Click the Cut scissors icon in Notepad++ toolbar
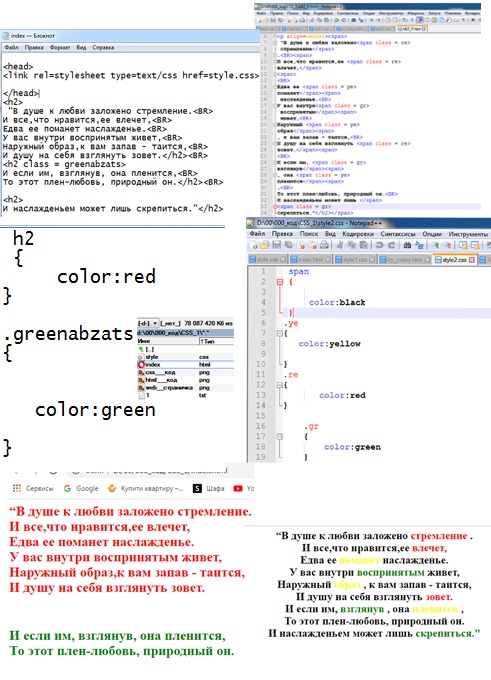 [340, 245]
